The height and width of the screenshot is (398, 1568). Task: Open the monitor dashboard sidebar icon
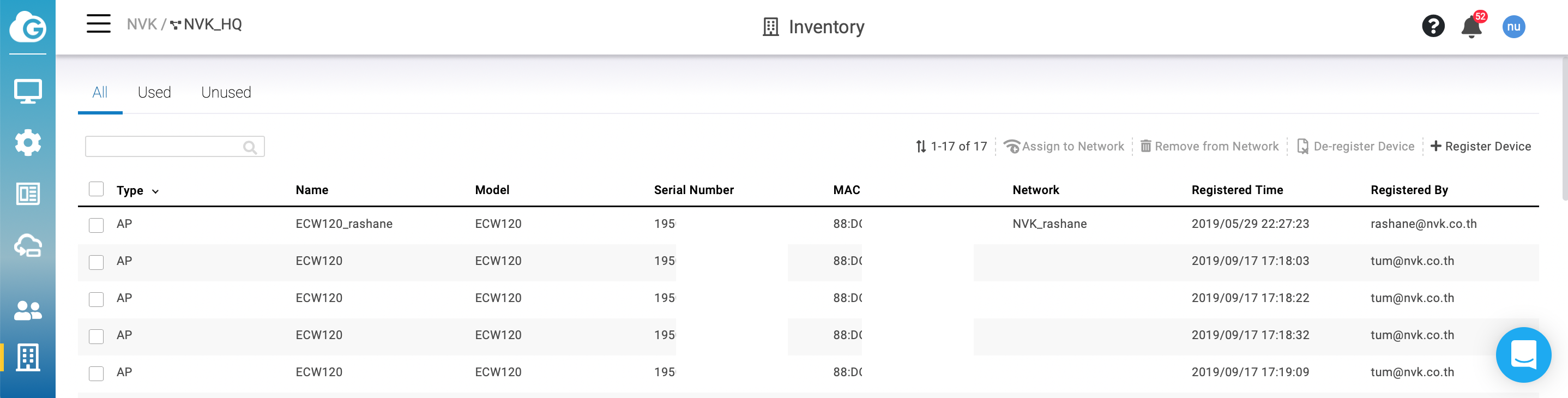(28, 92)
